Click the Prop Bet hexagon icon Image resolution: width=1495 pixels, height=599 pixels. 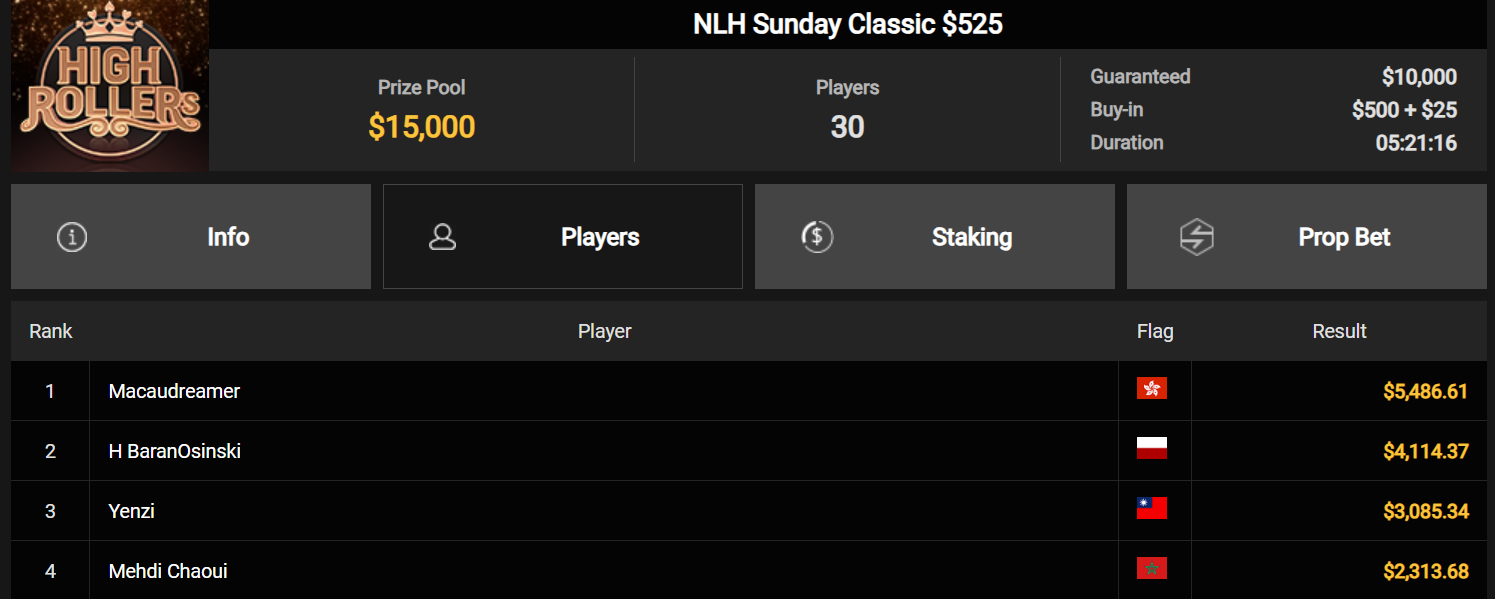(1196, 237)
